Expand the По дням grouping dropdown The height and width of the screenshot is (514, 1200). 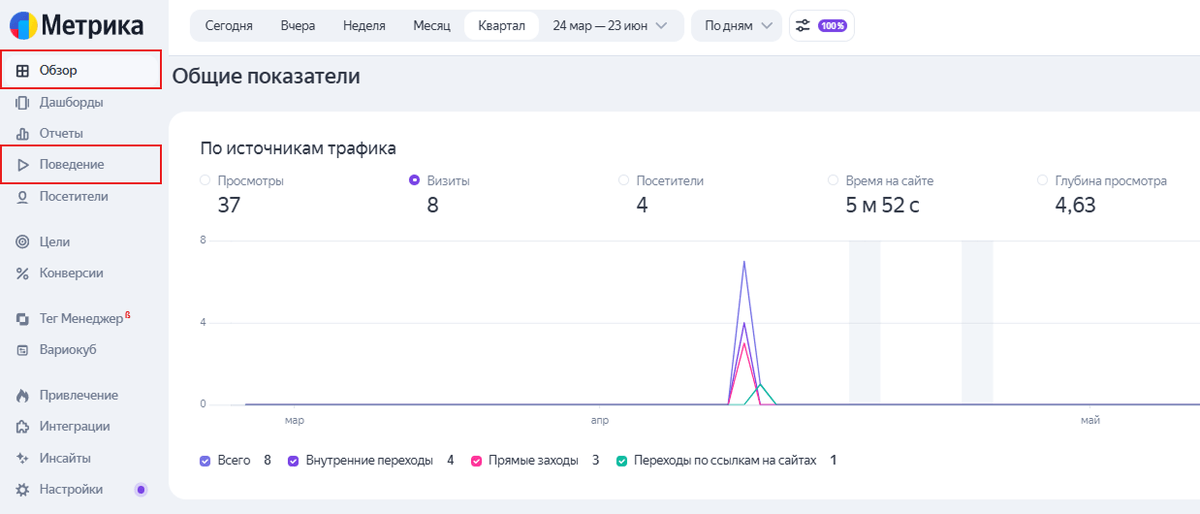coord(736,26)
